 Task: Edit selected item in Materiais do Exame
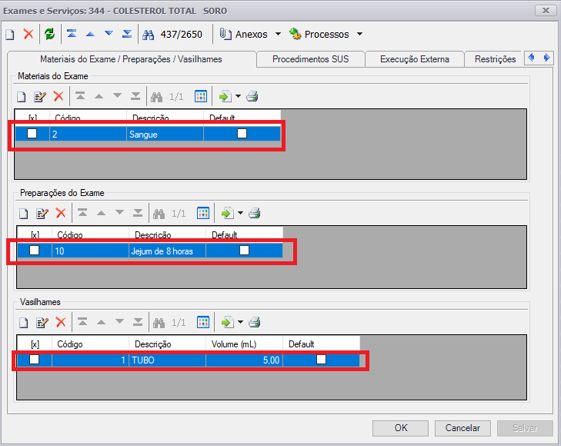pos(40,97)
